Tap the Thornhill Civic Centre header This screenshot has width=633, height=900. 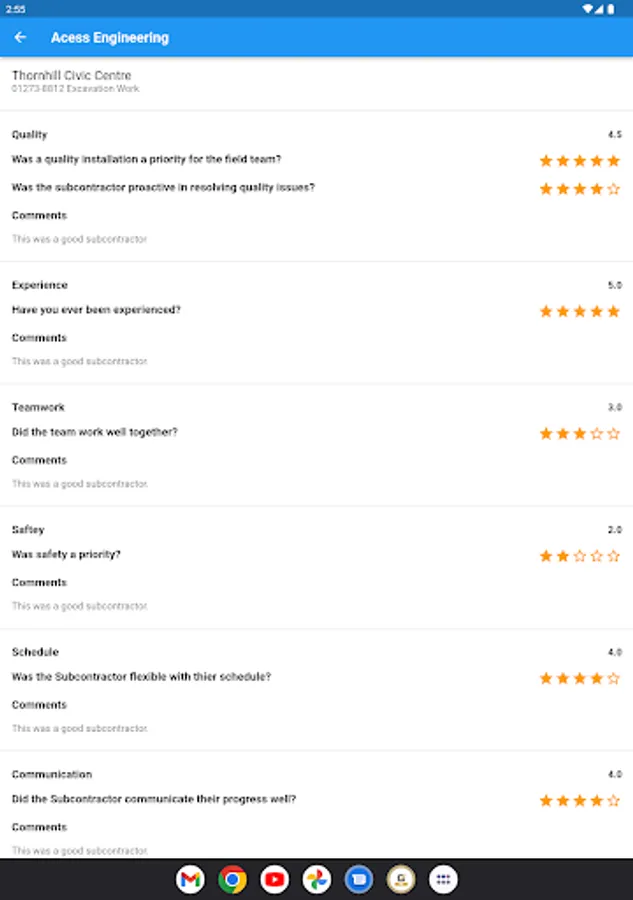click(72, 74)
